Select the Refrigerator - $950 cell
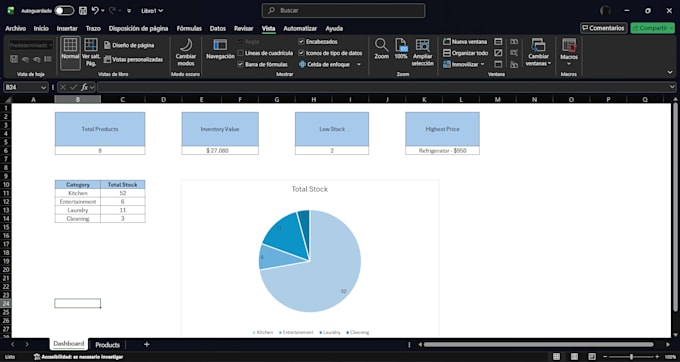Viewport: 680px width, 362px height. click(x=442, y=151)
